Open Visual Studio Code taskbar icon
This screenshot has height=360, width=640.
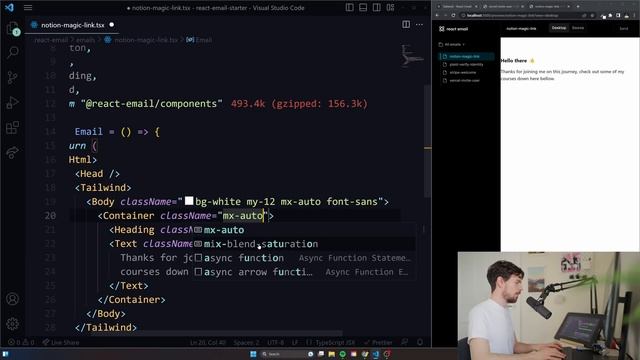coord(376,354)
